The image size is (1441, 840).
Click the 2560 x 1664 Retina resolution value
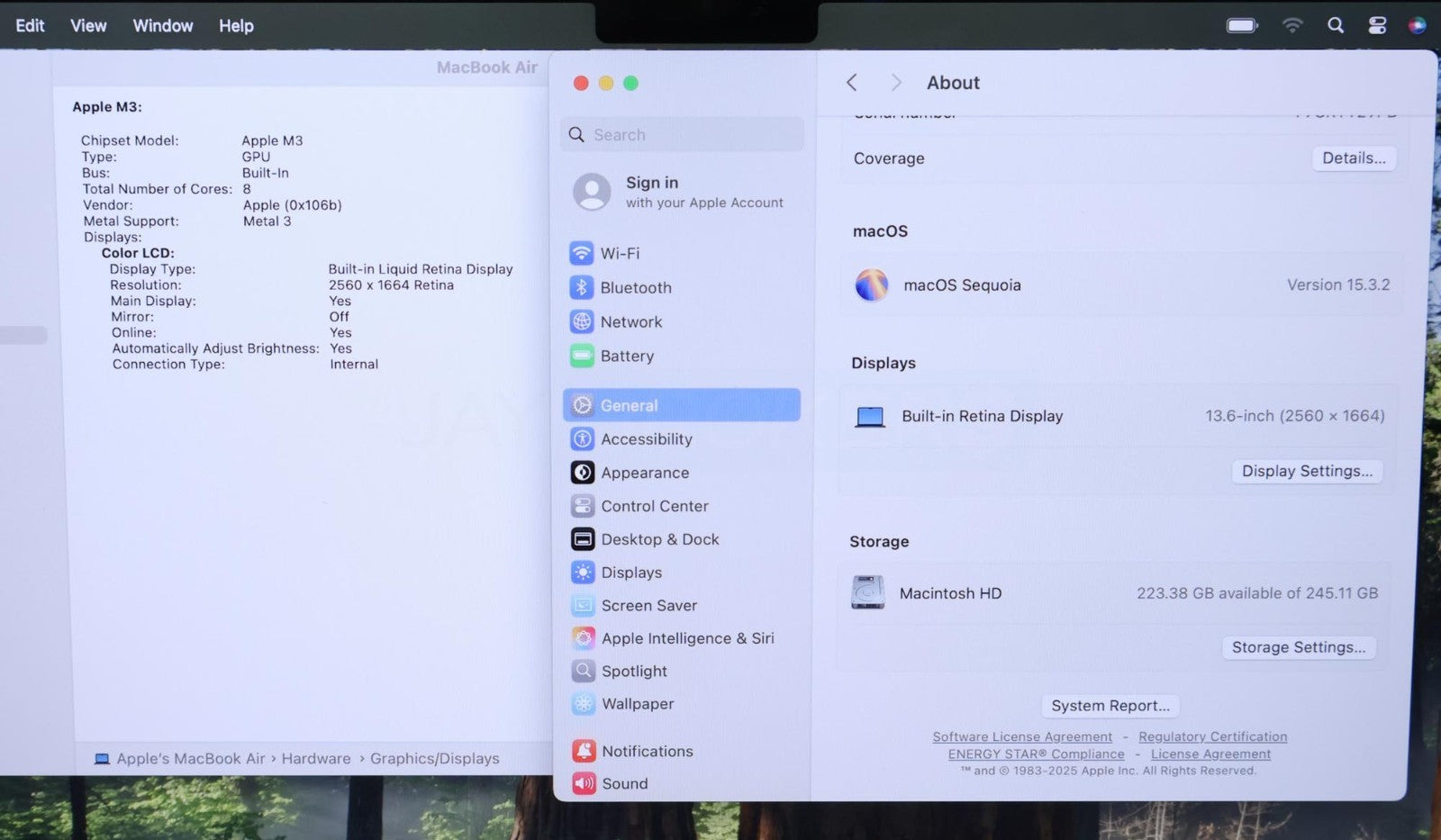click(391, 285)
